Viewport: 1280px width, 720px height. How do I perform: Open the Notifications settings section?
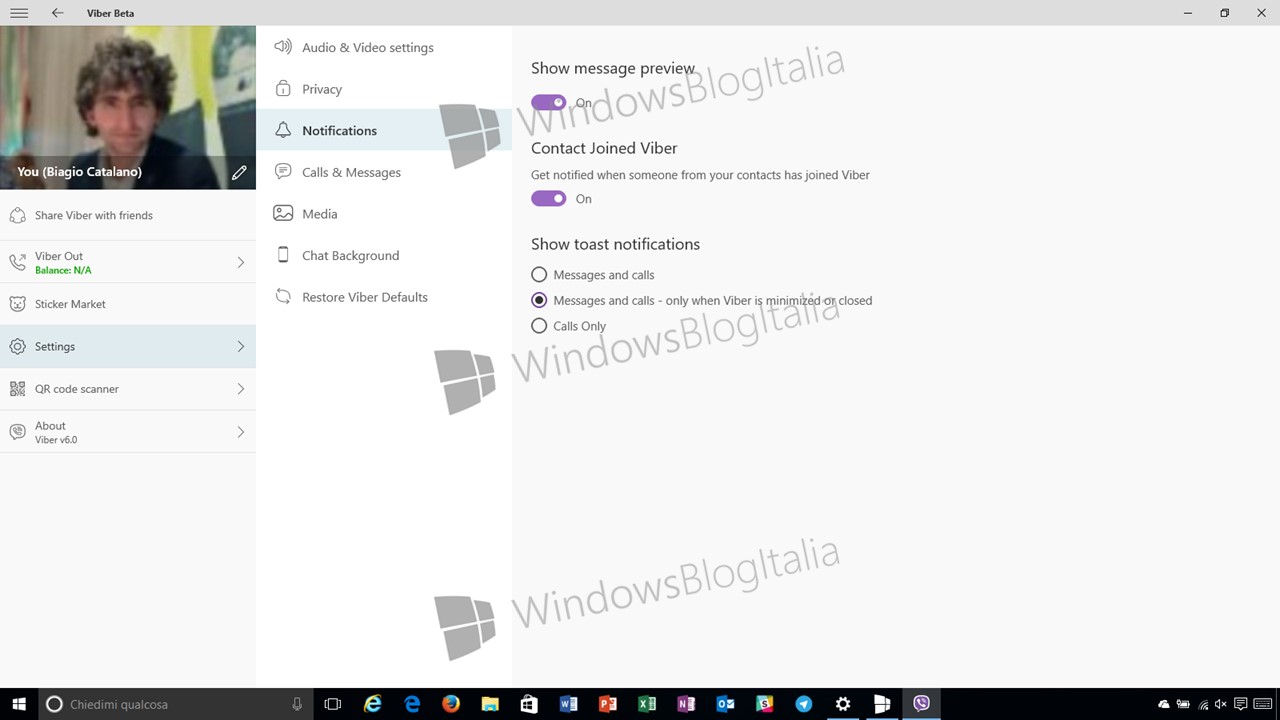pyautogui.click(x=384, y=130)
